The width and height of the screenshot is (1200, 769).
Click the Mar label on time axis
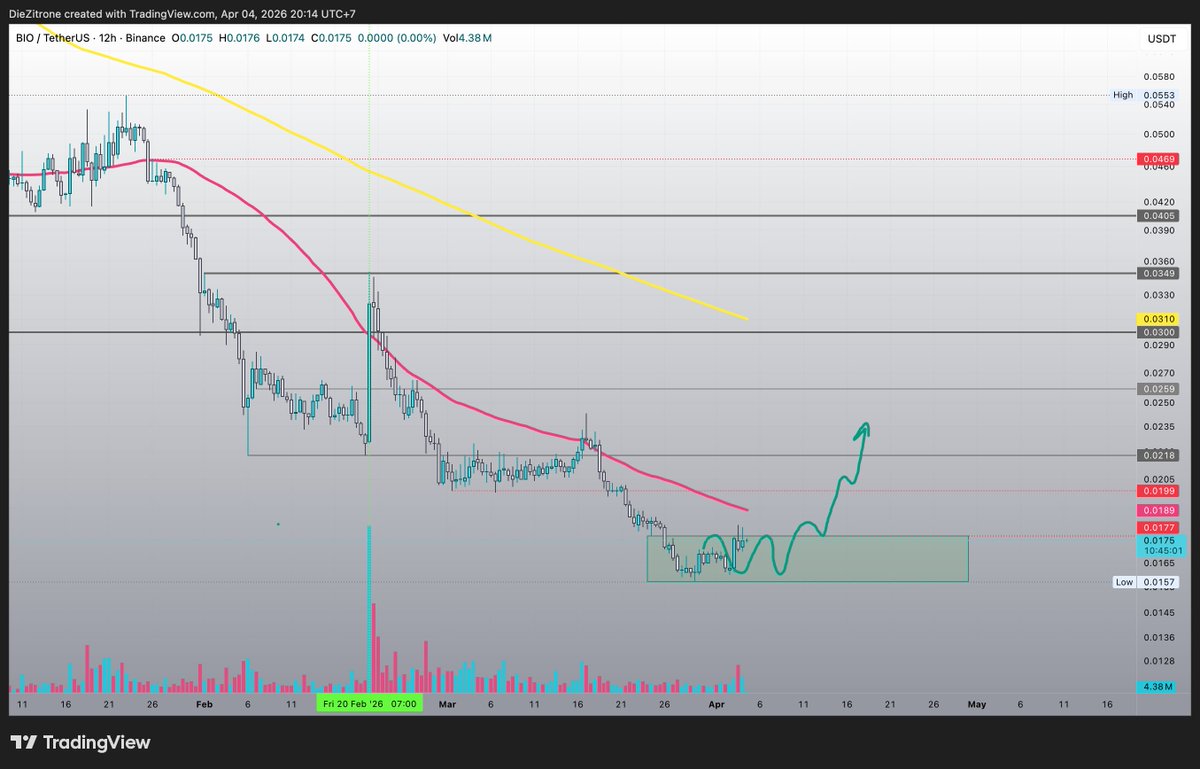[447, 704]
